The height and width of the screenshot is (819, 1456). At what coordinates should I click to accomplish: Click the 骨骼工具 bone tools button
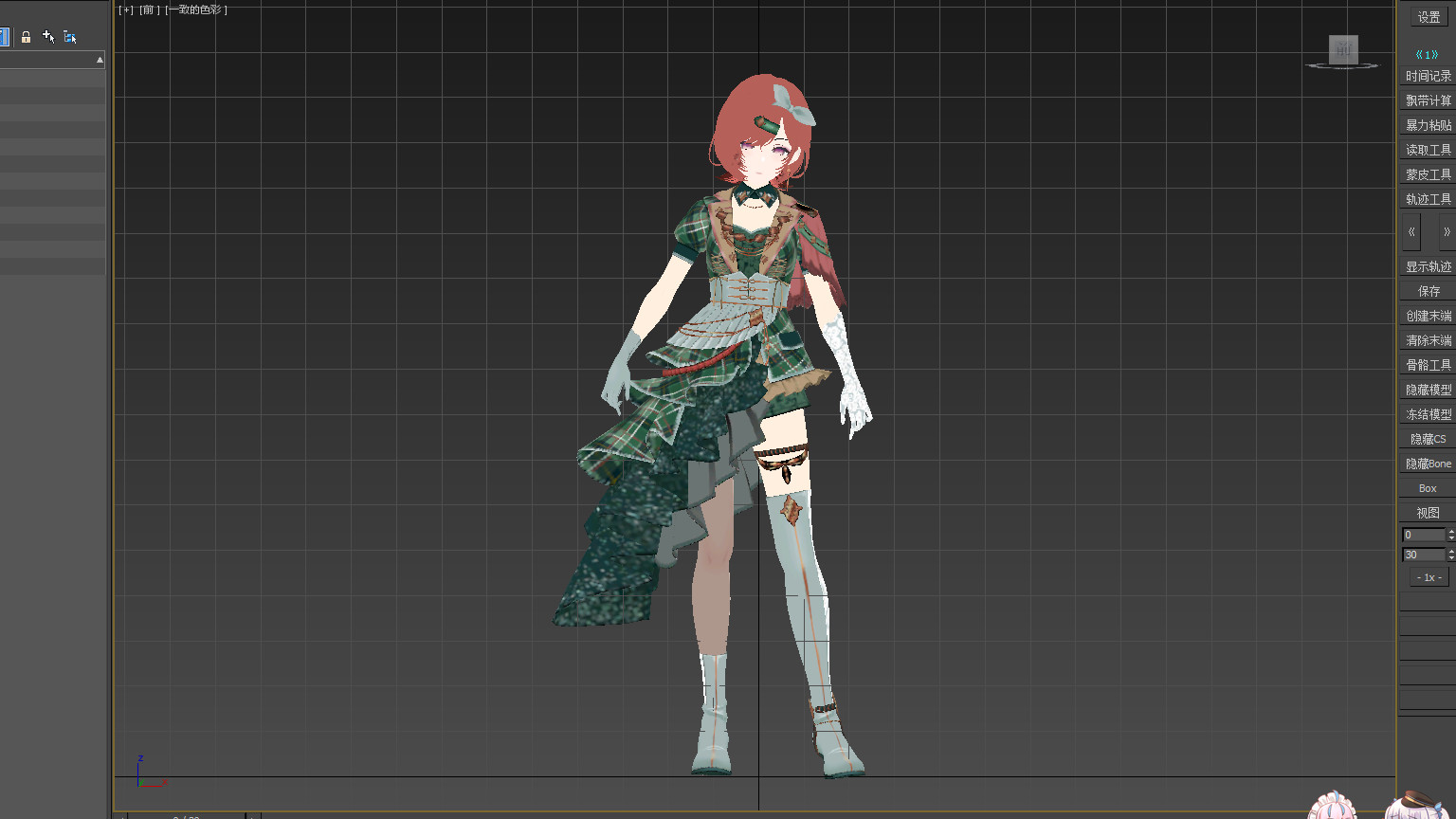1428,365
